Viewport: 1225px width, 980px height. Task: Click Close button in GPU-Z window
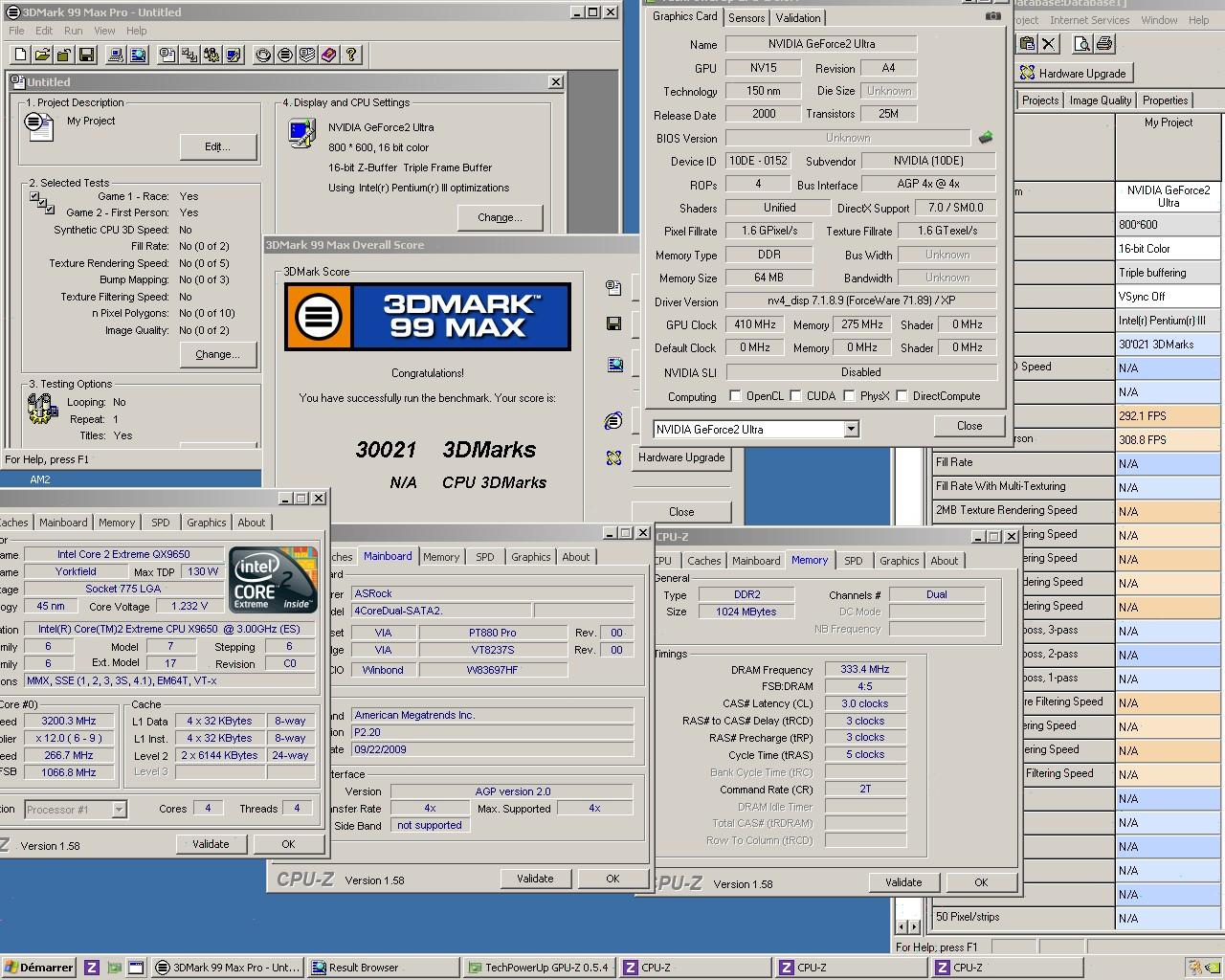[x=969, y=426]
